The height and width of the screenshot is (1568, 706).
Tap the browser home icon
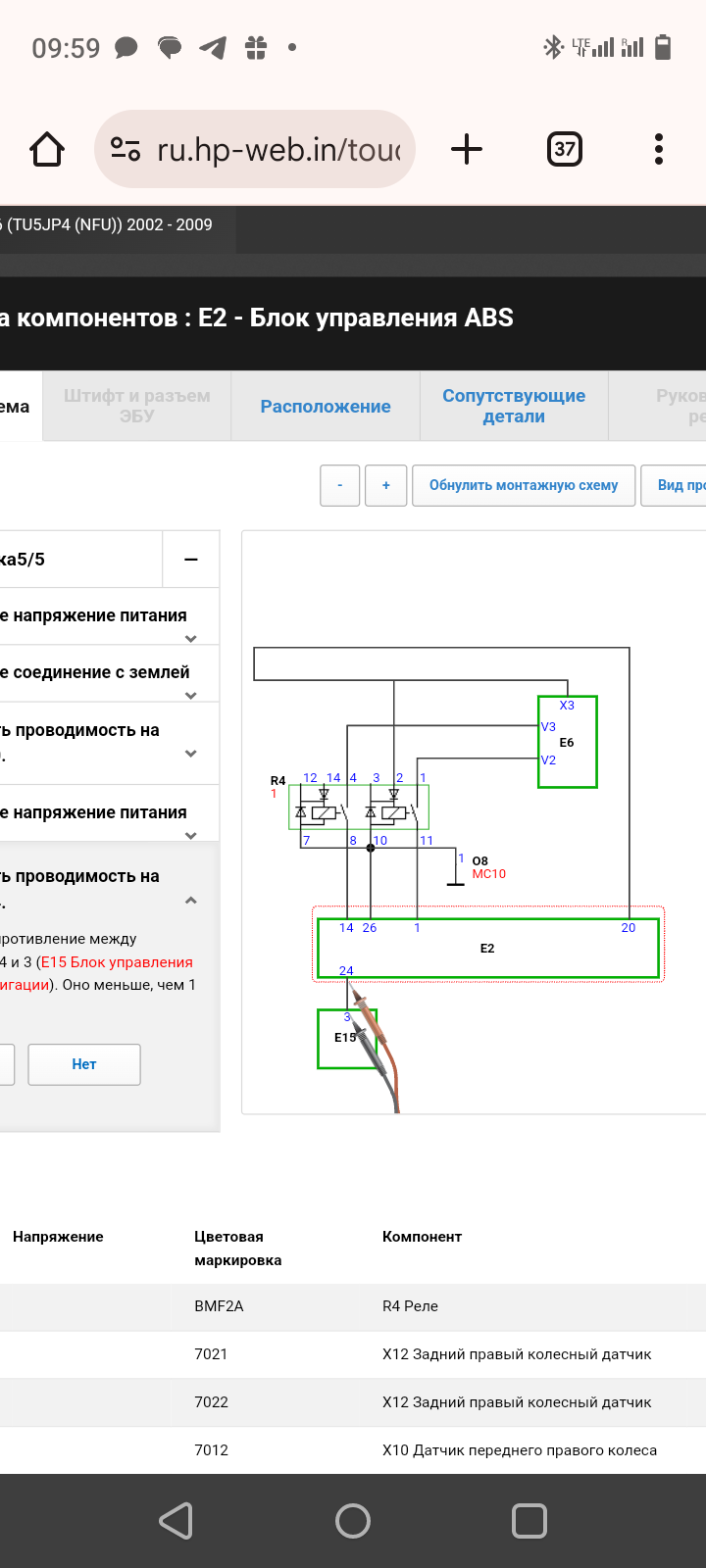click(x=47, y=150)
